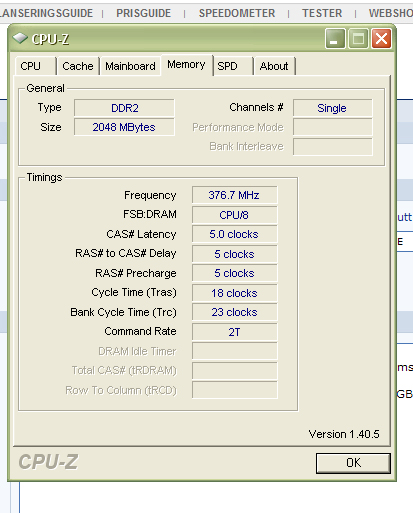
Task: Open the SPD tab
Action: 233,66
